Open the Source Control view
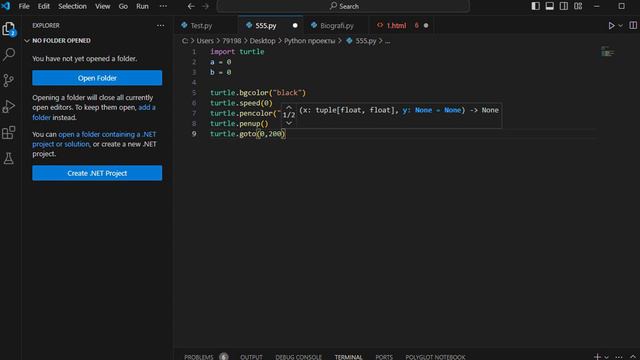 9,80
